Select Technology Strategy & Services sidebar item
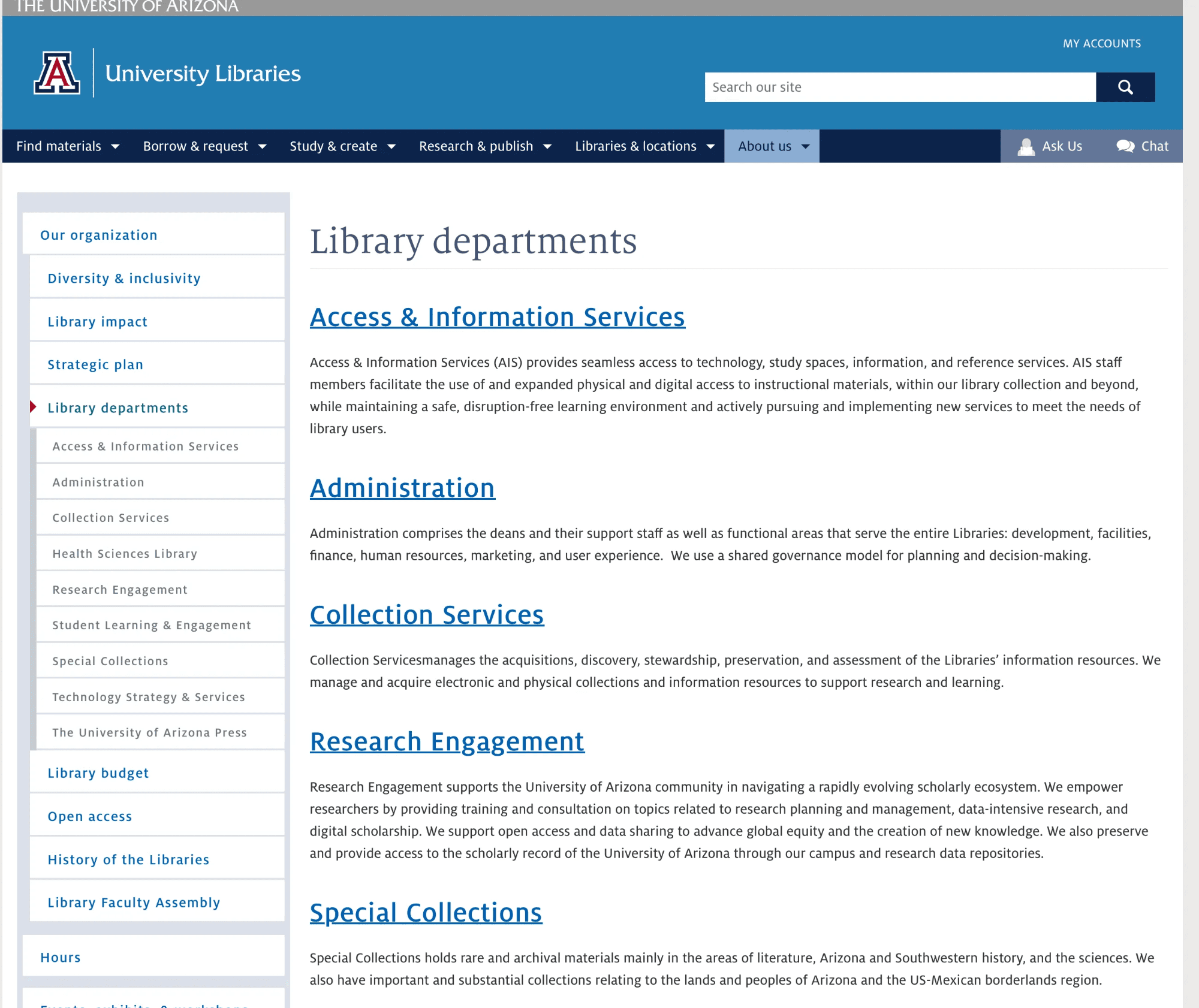Viewport: 1199px width, 1008px height. pos(161,696)
